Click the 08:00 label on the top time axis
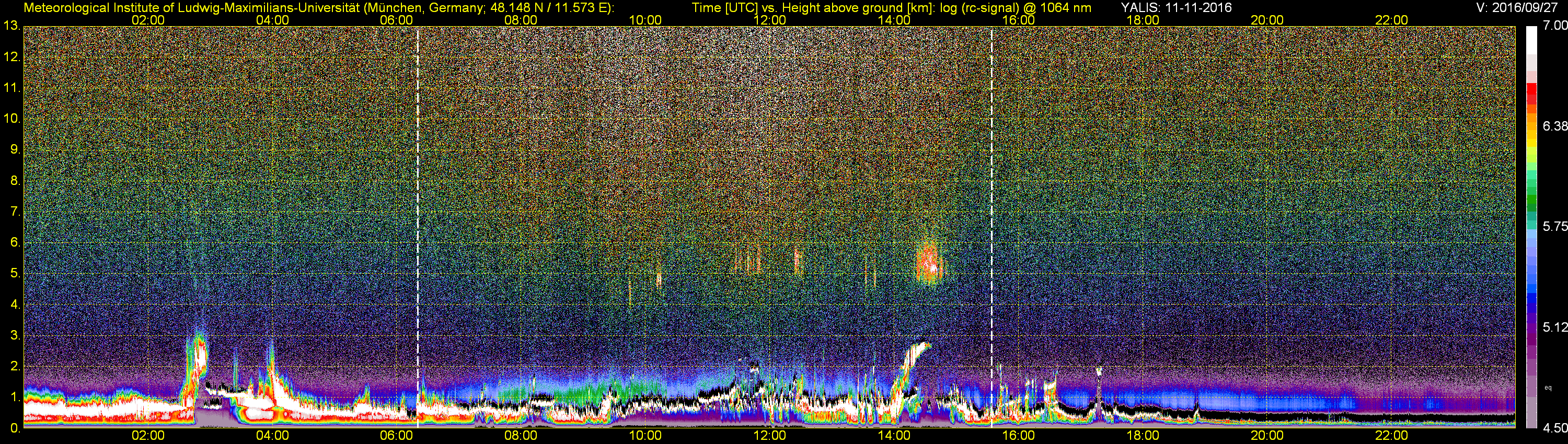Image resolution: width=1568 pixels, height=444 pixels. click(521, 20)
